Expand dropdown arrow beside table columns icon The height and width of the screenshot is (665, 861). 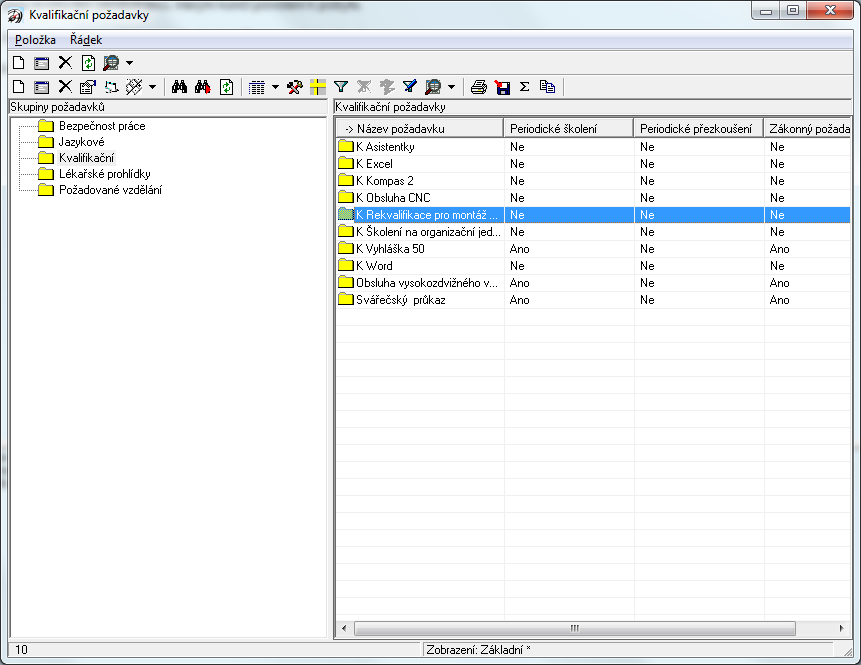tap(275, 87)
